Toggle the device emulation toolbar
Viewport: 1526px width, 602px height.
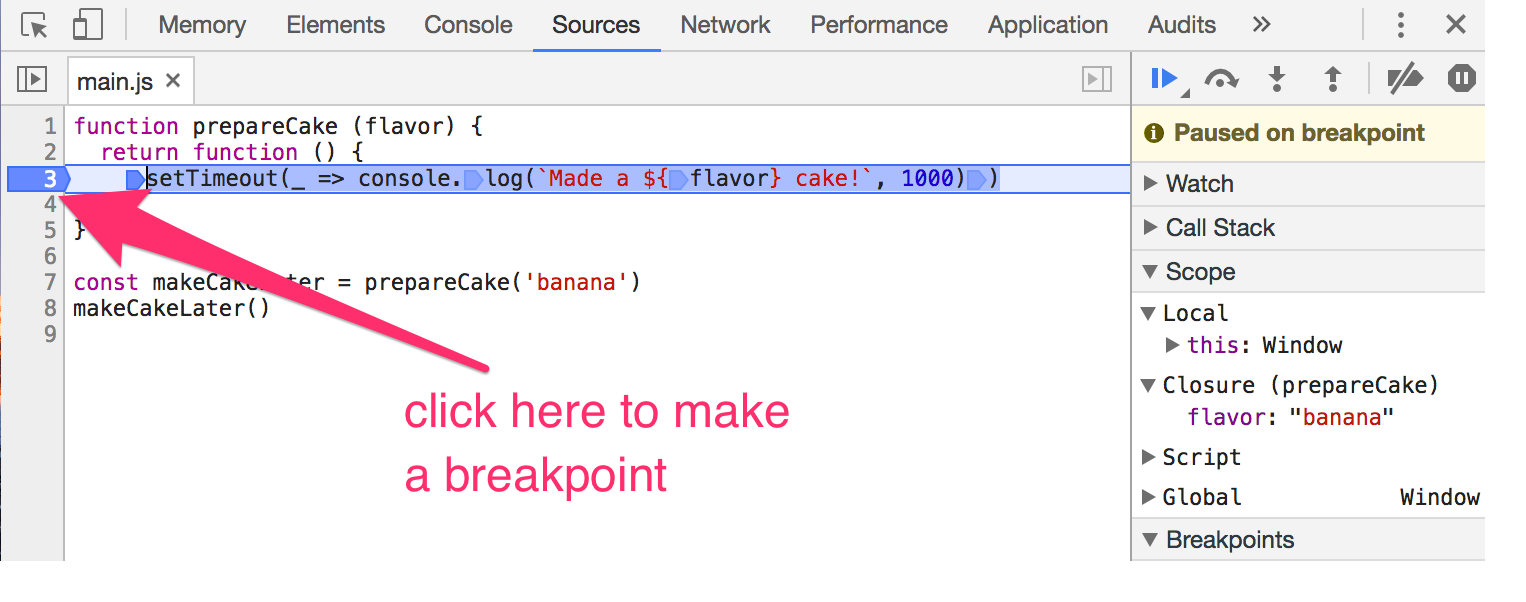click(87, 24)
